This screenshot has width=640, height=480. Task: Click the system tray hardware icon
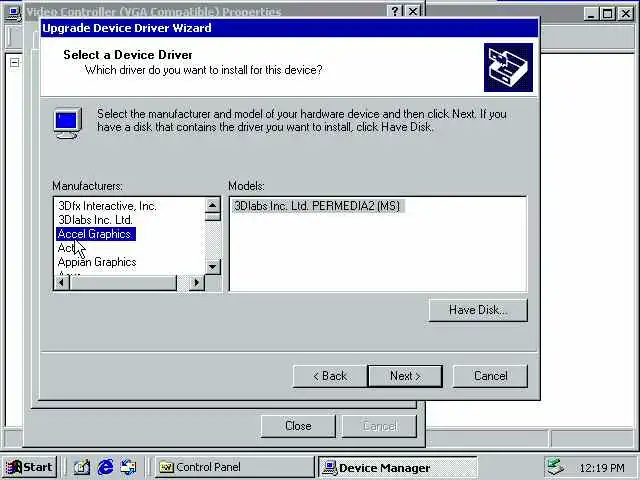pyautogui.click(x=555, y=467)
